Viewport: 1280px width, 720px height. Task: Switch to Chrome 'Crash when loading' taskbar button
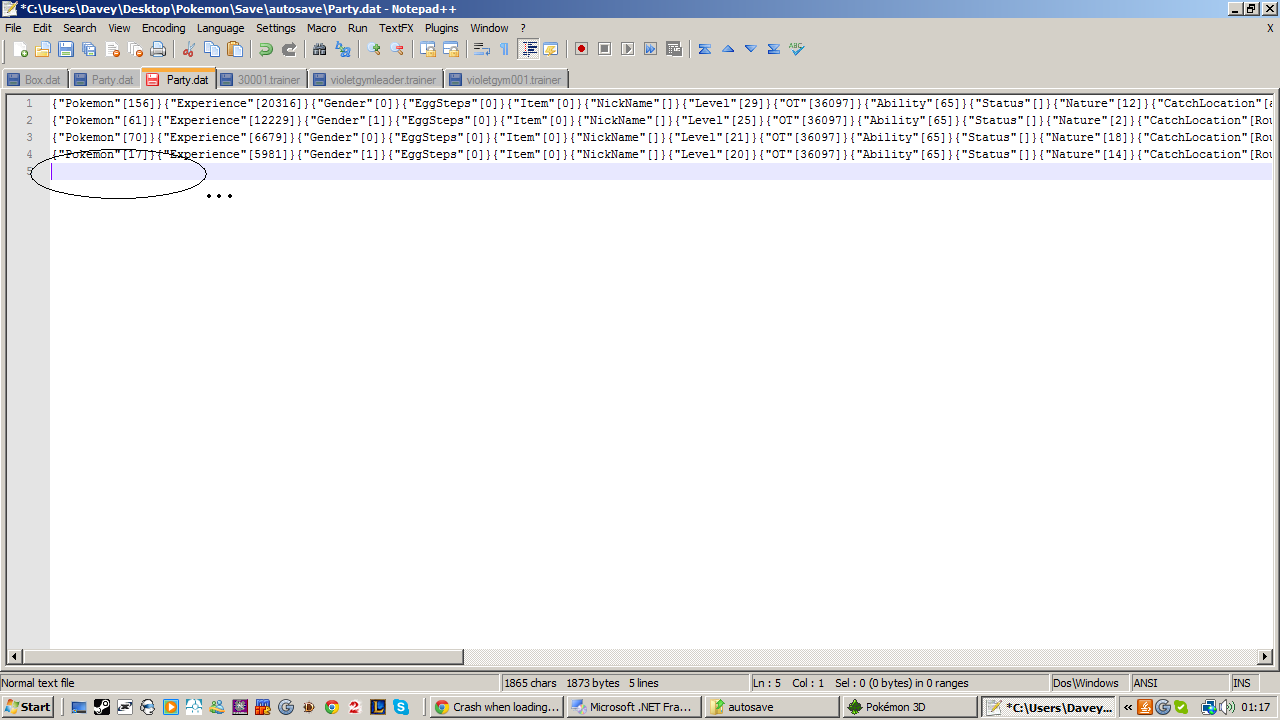coord(497,707)
